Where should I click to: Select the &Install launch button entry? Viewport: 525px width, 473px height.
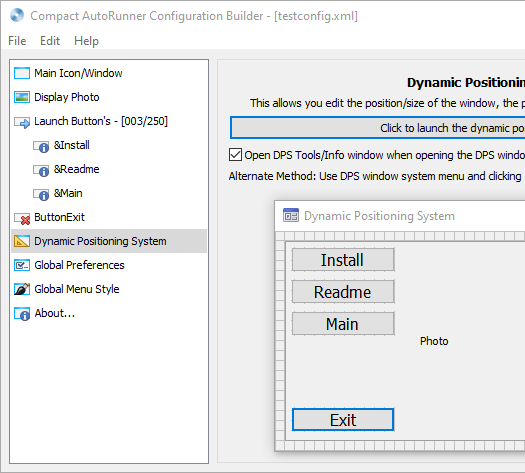[x=109, y=145]
